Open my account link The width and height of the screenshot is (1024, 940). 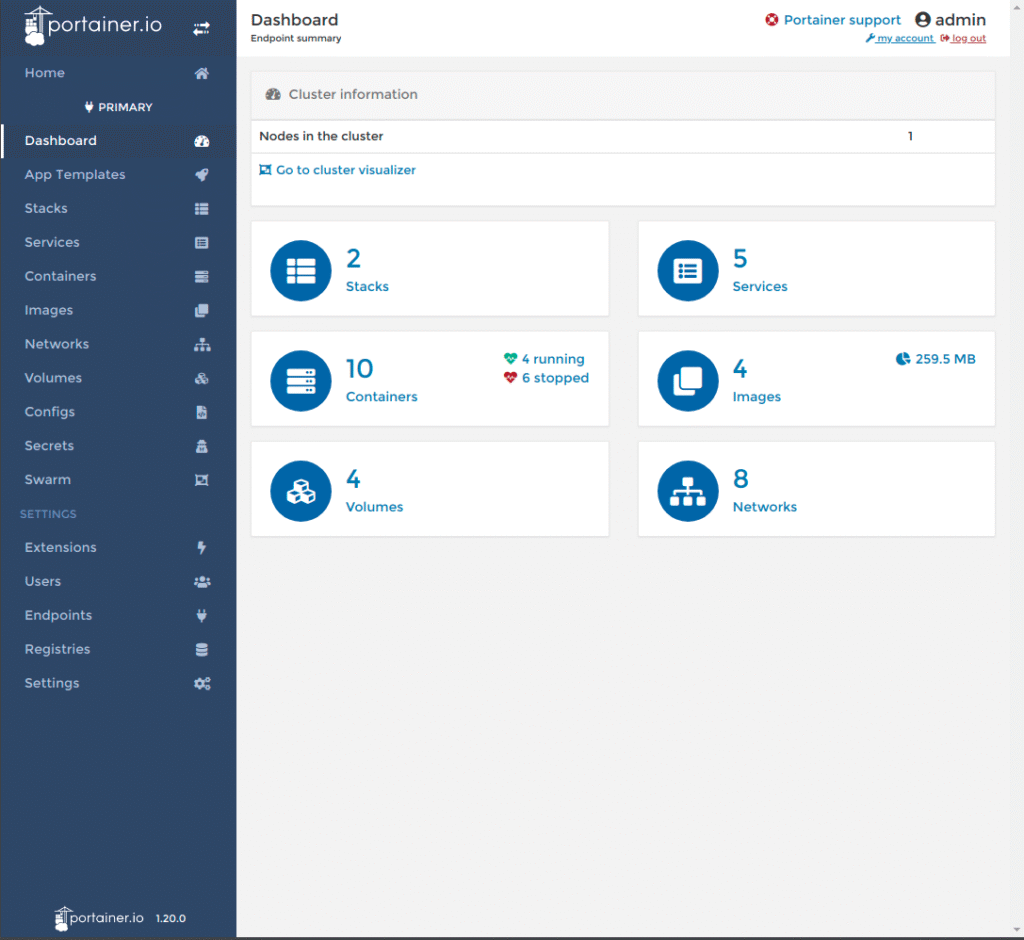pos(901,39)
